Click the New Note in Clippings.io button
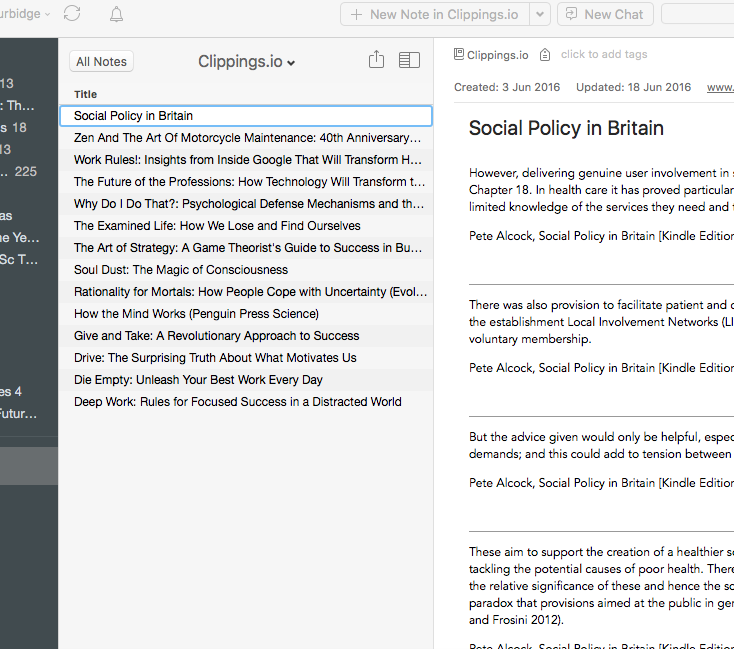 [434, 14]
